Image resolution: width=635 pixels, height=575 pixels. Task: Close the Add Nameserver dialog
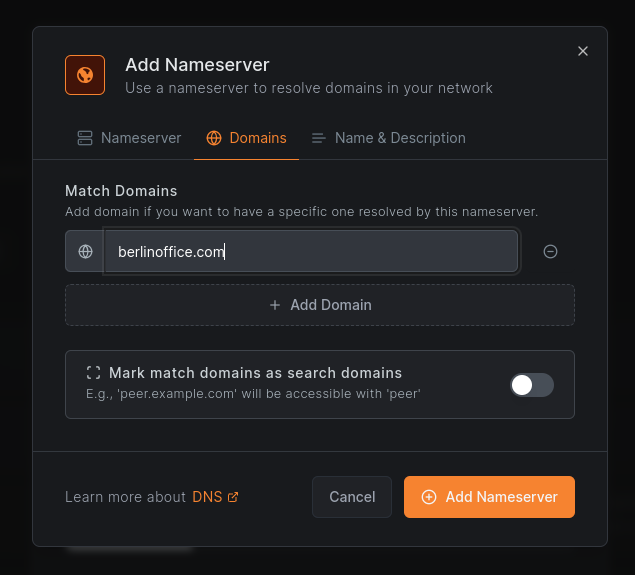583,51
